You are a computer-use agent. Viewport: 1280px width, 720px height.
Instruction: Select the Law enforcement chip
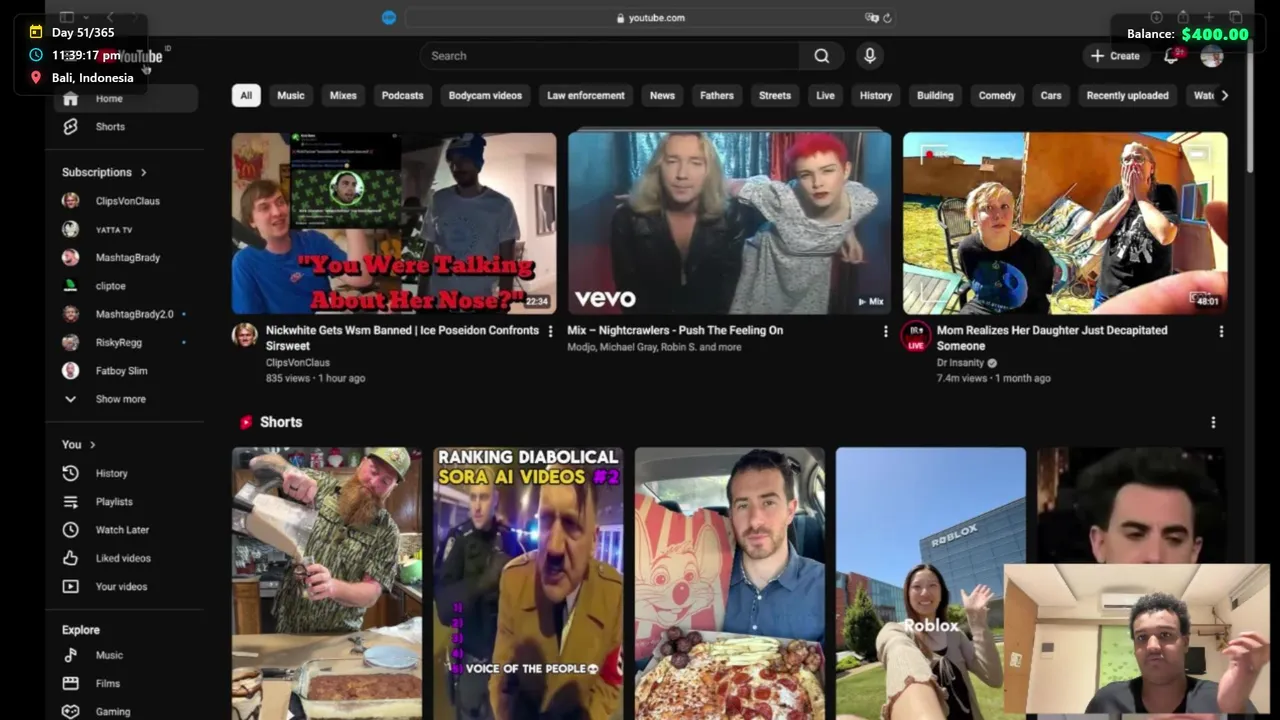586,96
